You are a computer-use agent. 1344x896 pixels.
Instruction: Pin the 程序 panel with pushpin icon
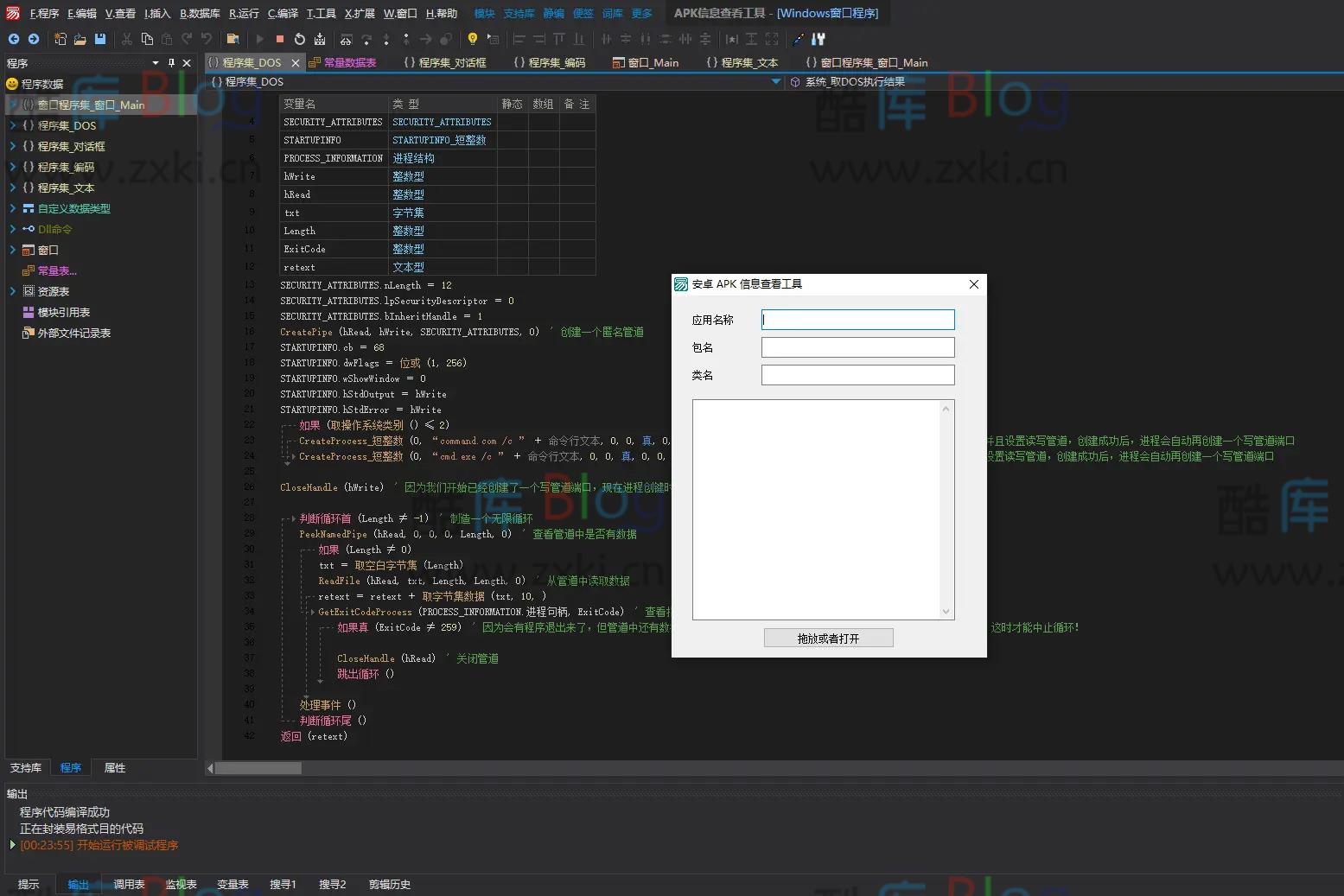(171, 63)
